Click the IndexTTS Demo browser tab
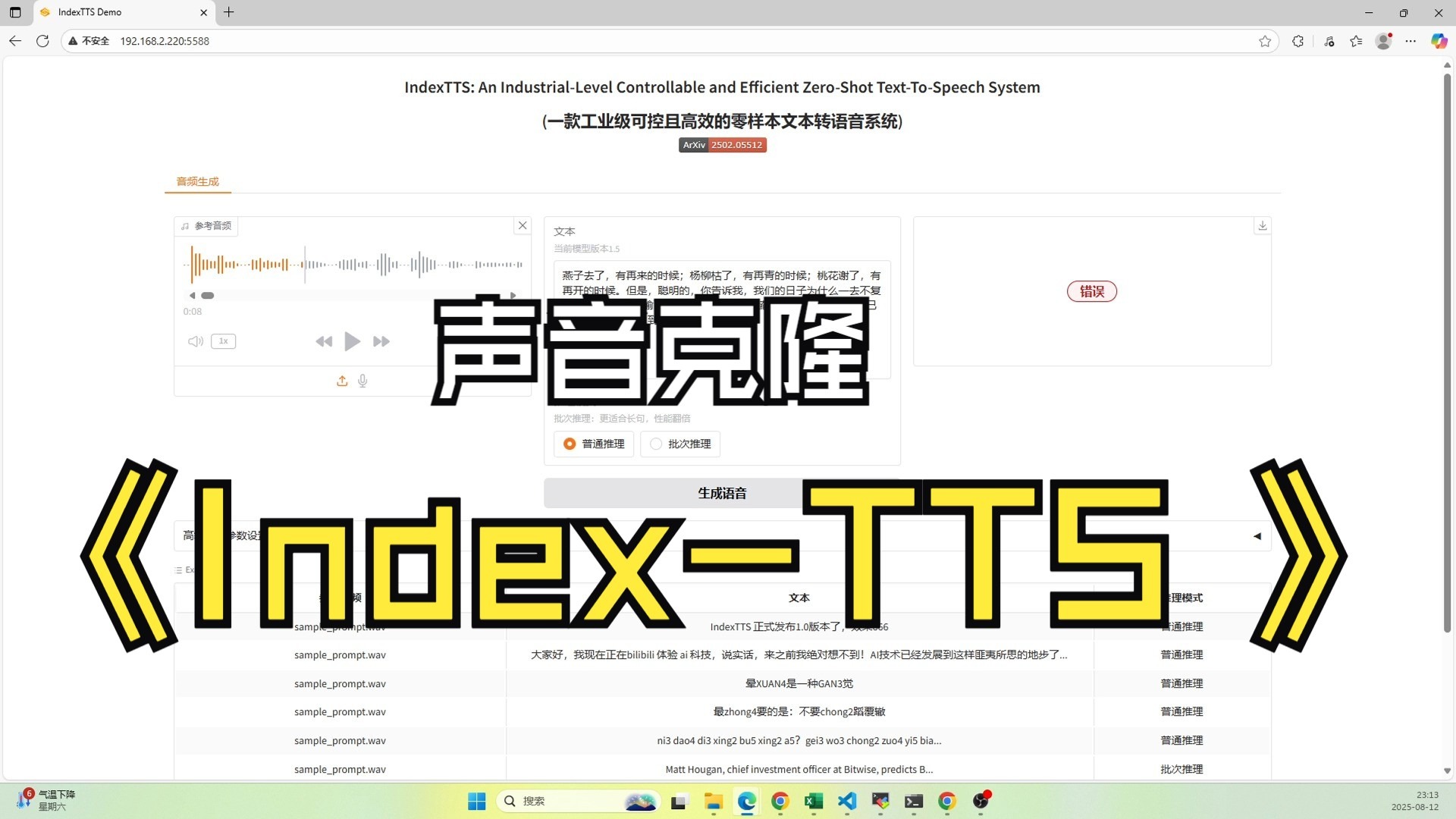 pos(125,12)
